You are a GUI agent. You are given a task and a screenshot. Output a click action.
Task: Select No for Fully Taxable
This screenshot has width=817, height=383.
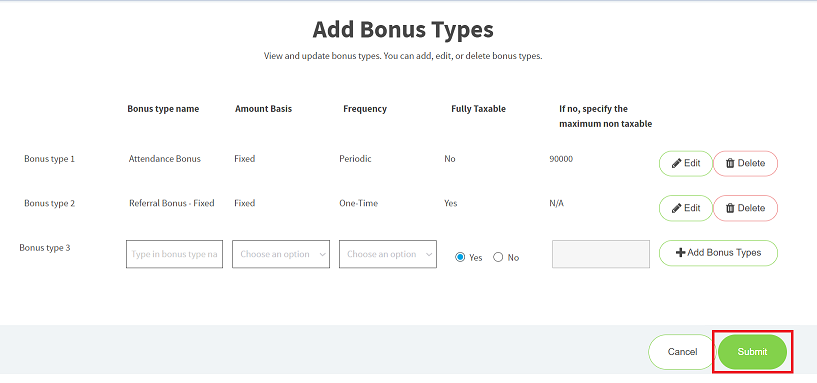click(x=498, y=257)
